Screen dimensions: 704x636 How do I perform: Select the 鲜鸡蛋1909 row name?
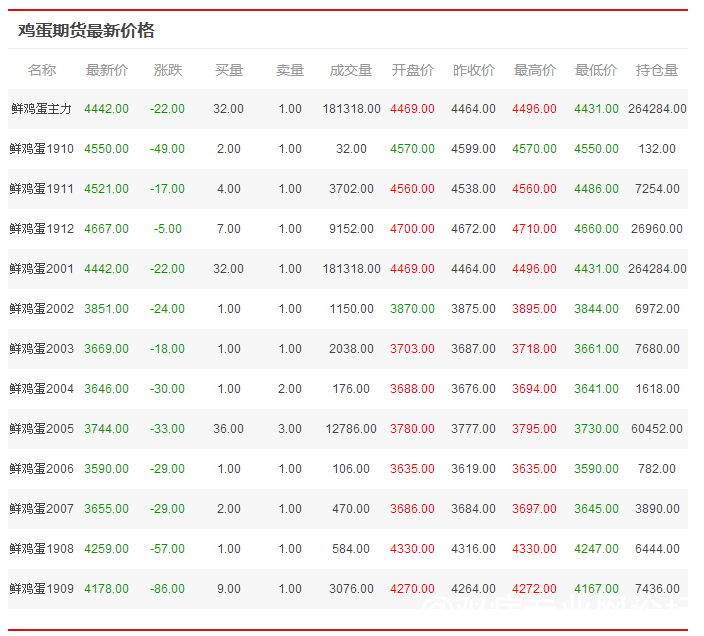(41, 588)
